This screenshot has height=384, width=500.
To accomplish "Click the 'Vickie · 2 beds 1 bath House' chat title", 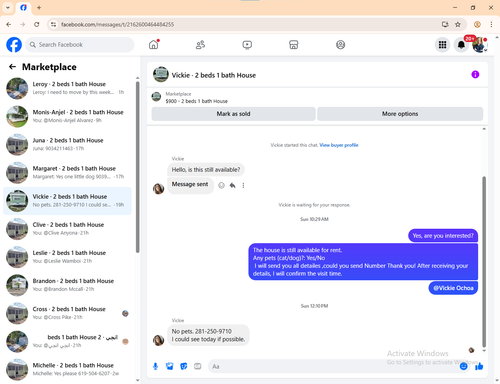I will (x=214, y=75).
